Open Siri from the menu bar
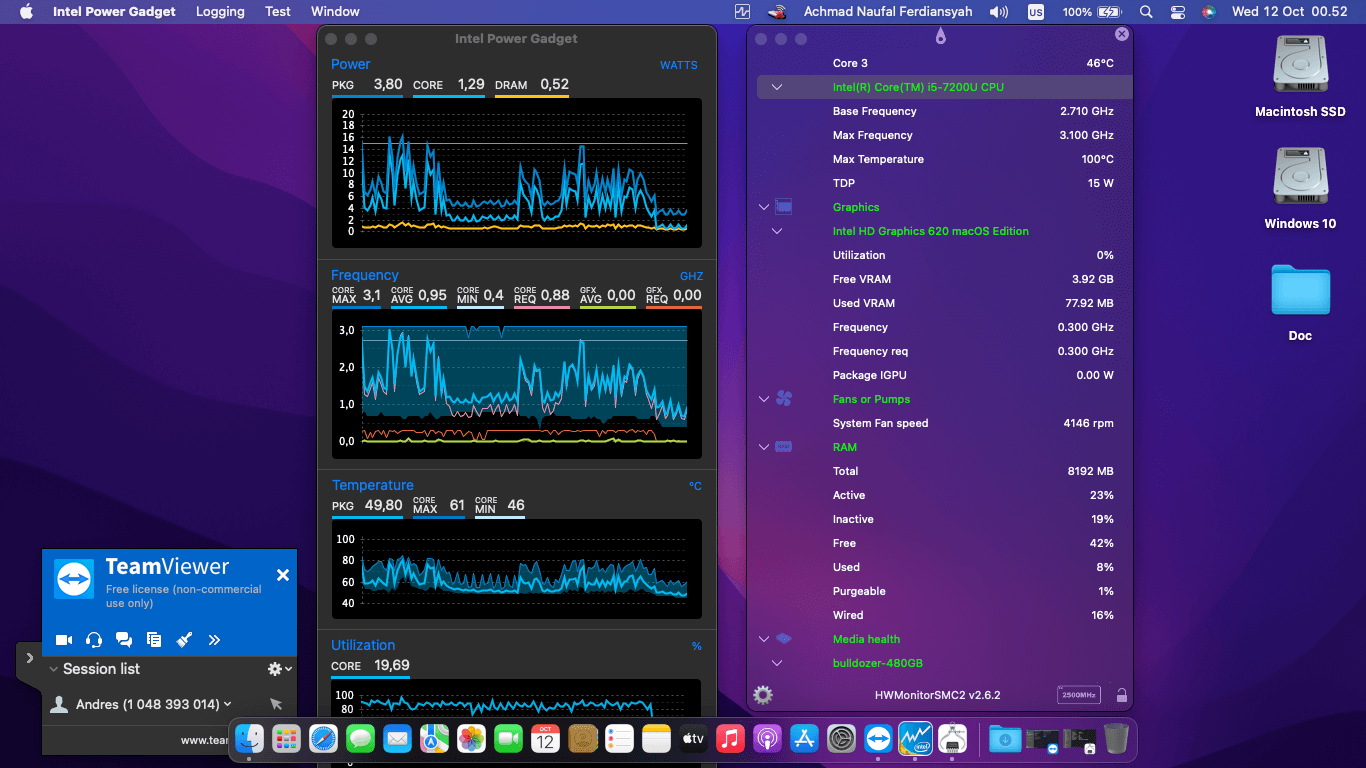The width and height of the screenshot is (1366, 768). 1208,12
